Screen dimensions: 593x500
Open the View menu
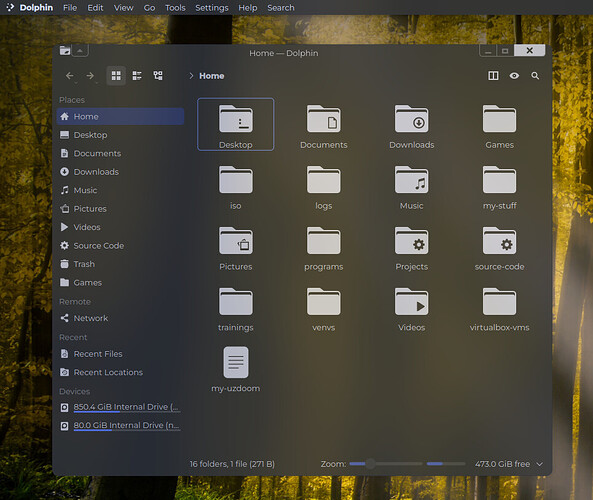tap(123, 8)
